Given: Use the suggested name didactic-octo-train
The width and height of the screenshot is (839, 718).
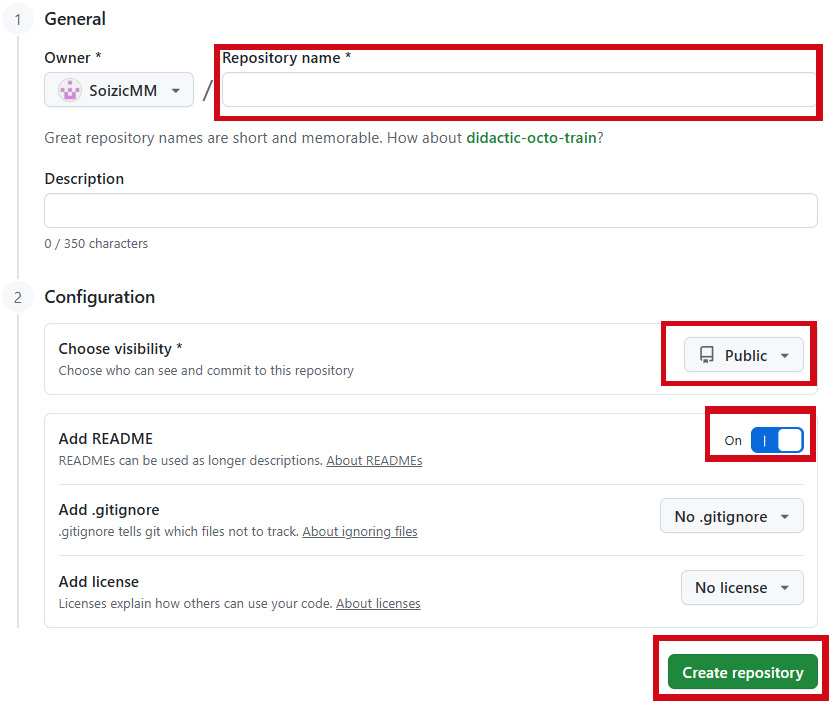Looking at the screenshot, I should tap(531, 137).
